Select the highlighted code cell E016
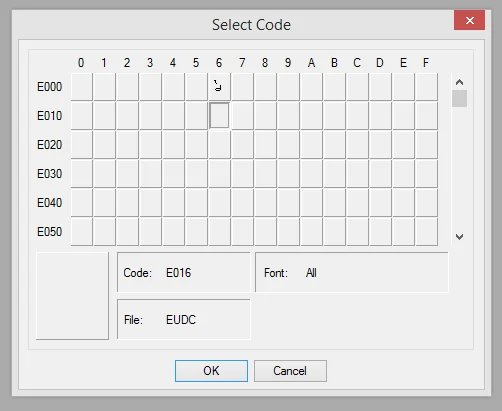 (x=219, y=116)
